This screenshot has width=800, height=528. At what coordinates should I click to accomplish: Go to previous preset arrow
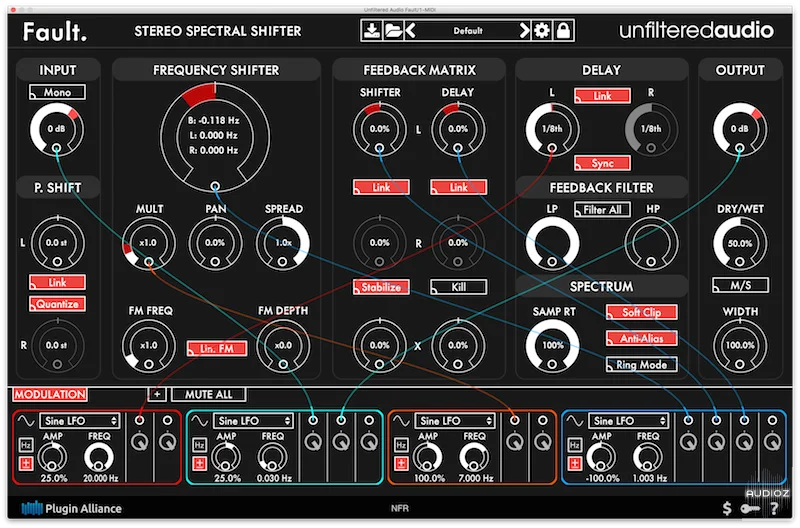[x=411, y=31]
